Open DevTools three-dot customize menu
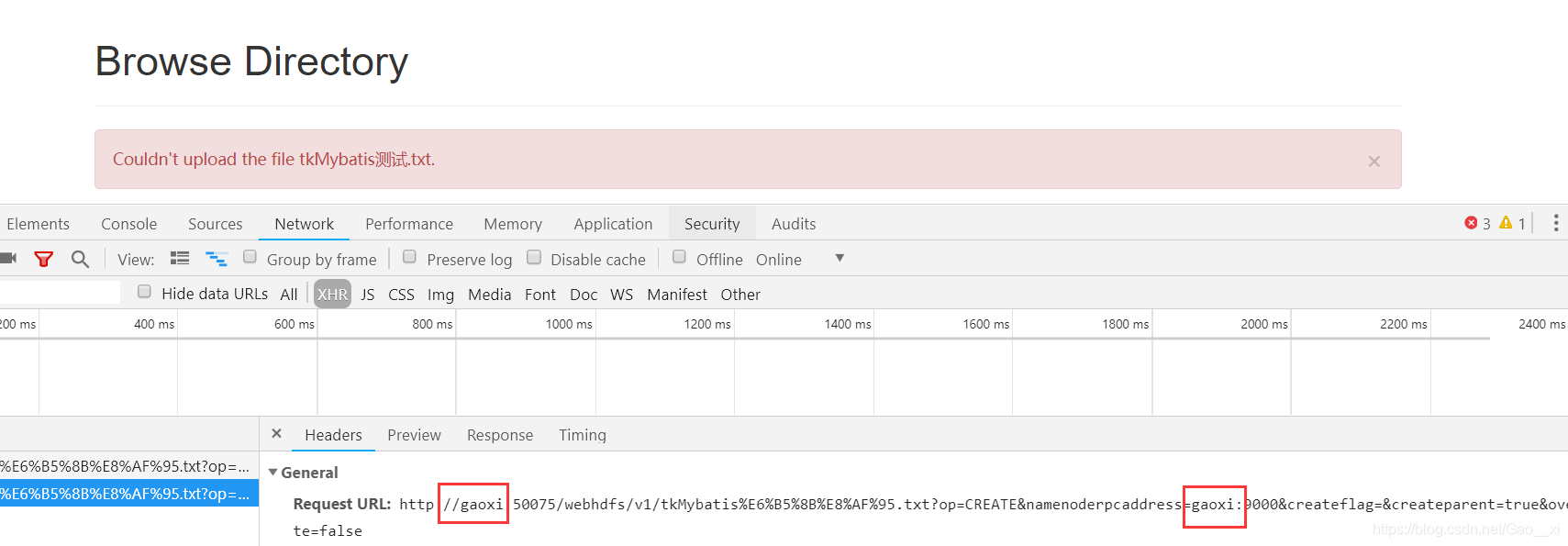 [1555, 223]
